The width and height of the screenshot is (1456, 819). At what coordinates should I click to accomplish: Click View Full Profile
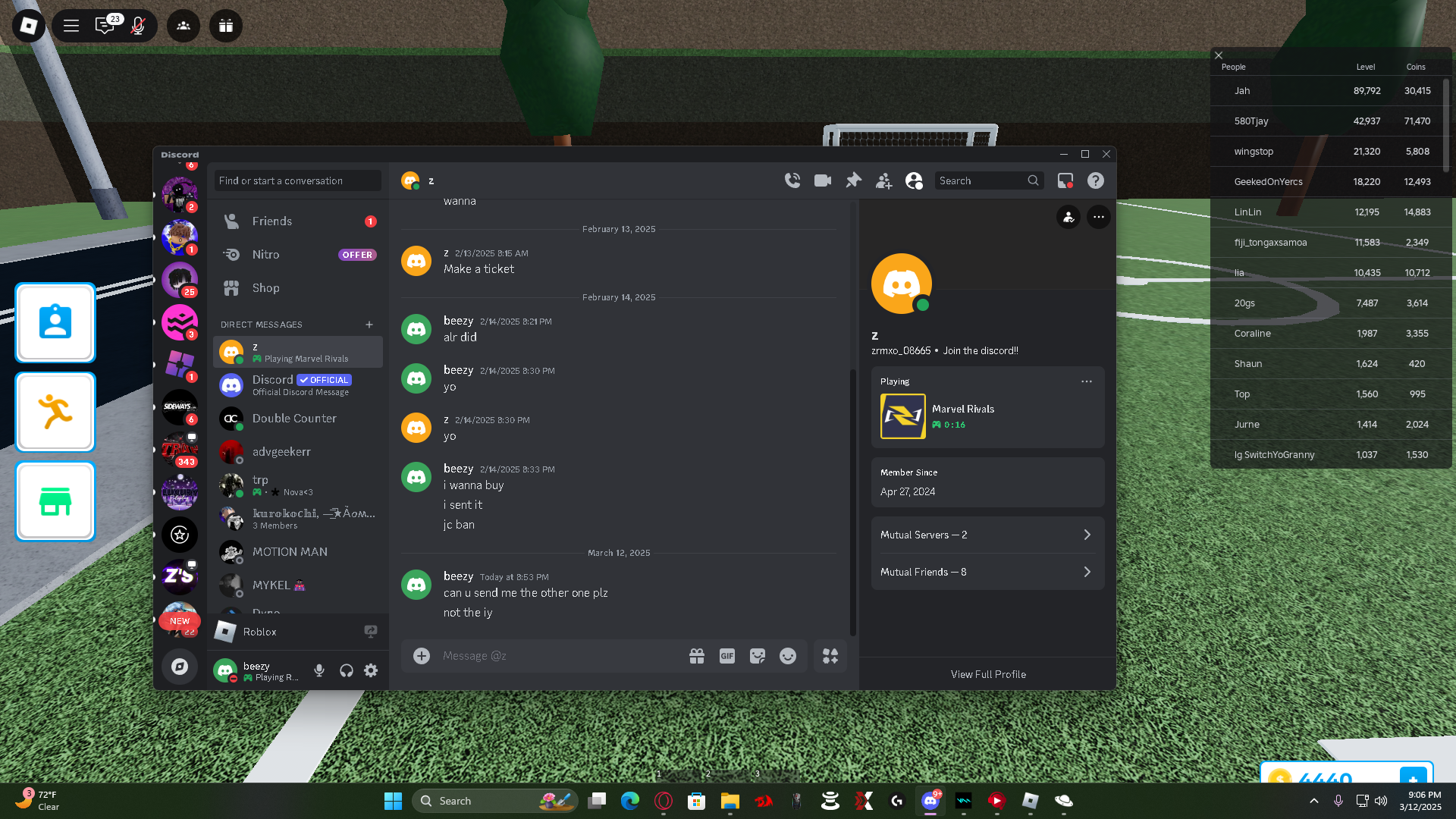click(x=988, y=674)
